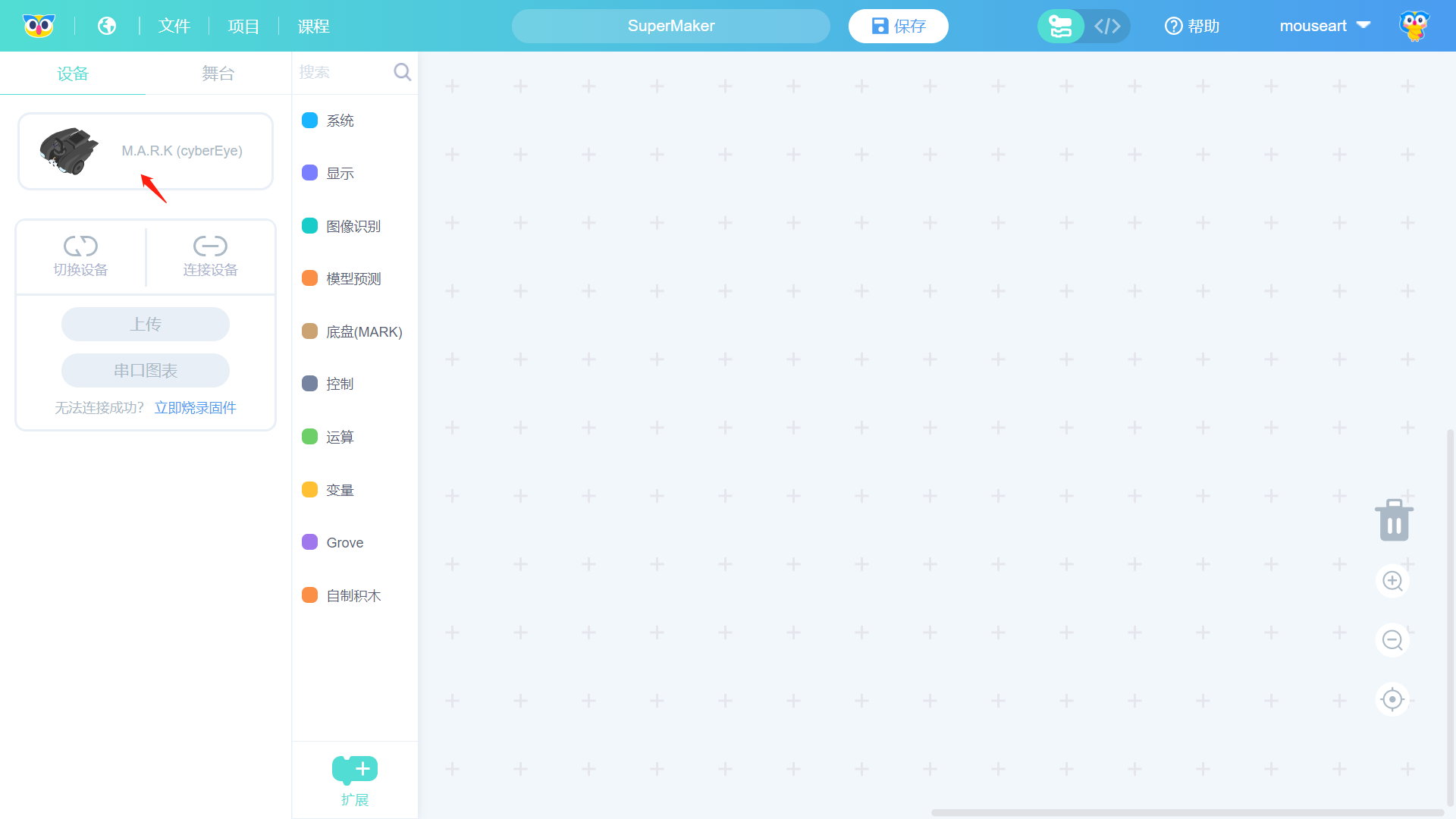Switch to the 舞台 tab
The width and height of the screenshot is (1456, 819).
218,74
